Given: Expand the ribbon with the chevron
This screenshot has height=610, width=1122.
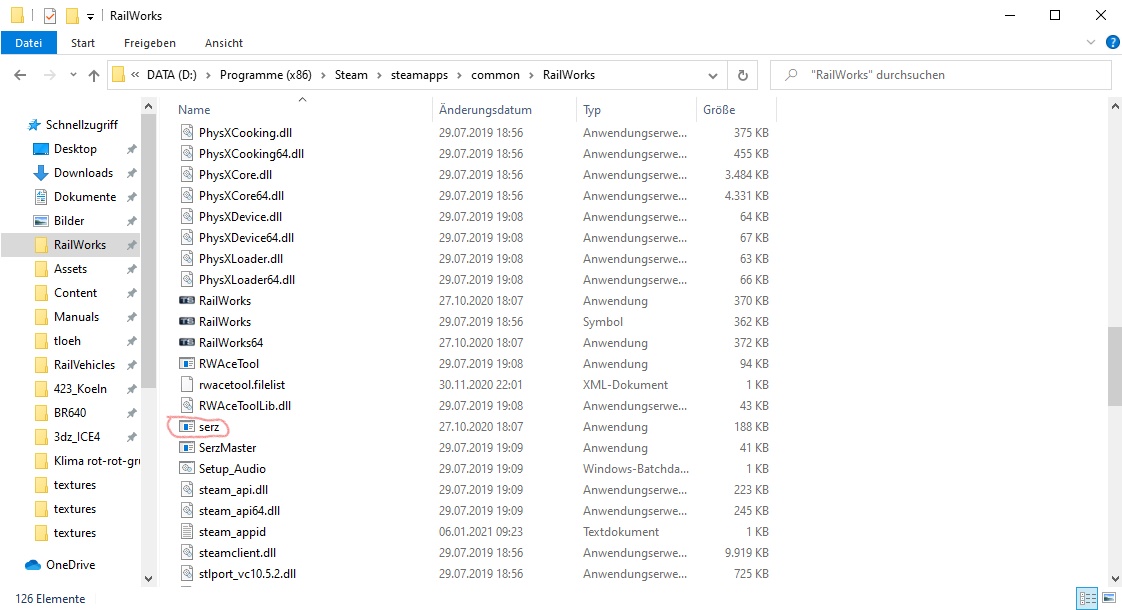Looking at the screenshot, I should (1091, 43).
